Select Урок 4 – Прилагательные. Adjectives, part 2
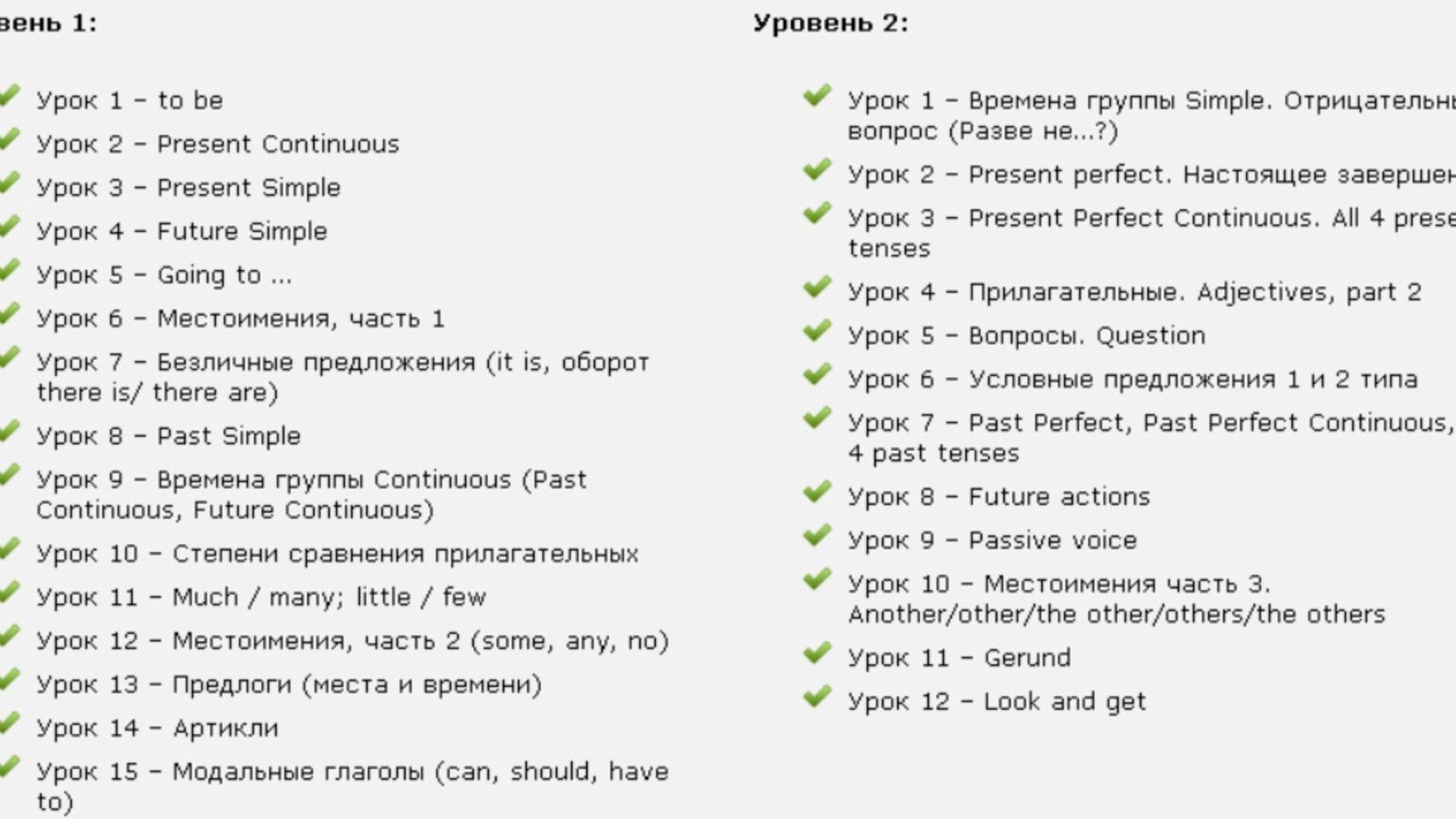The width and height of the screenshot is (1456, 819). point(1134,292)
